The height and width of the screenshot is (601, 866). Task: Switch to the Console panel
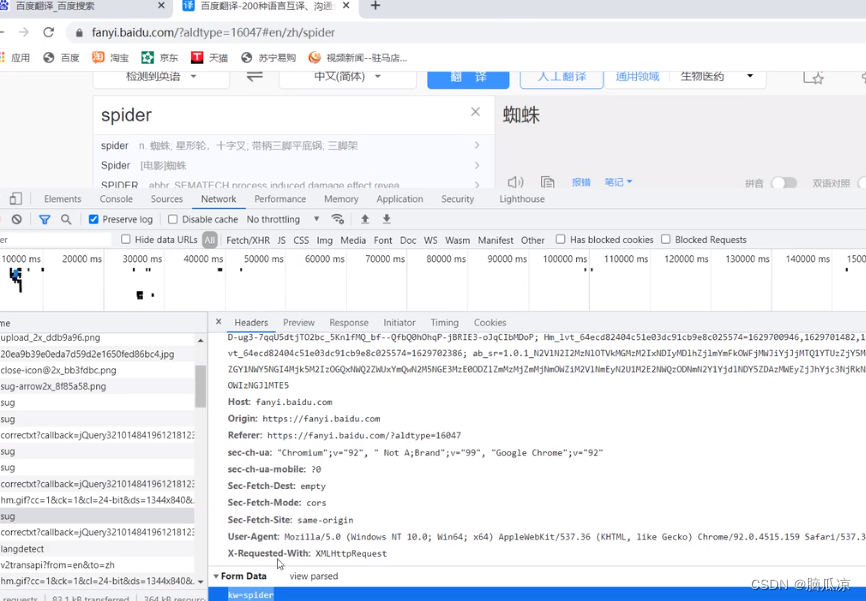coord(116,199)
